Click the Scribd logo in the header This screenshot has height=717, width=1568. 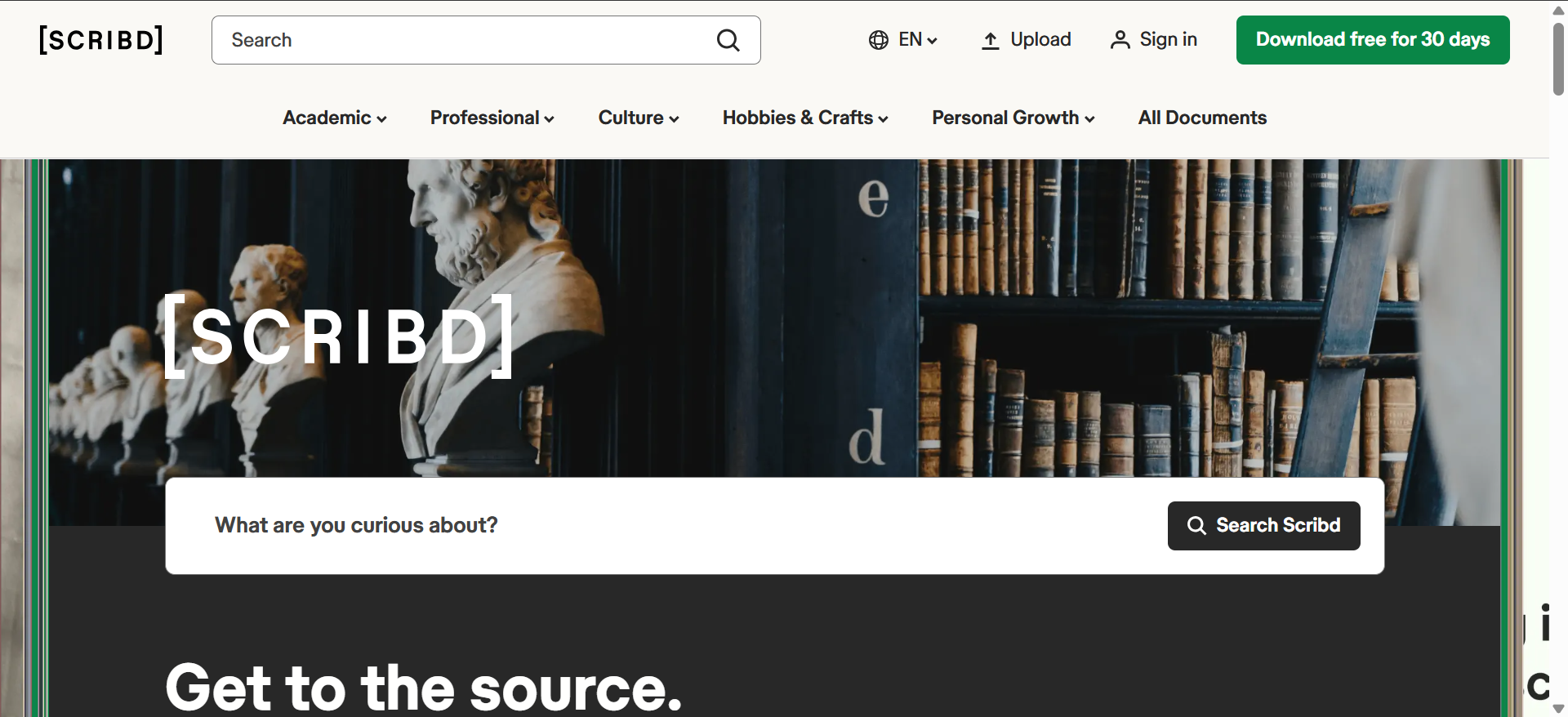pos(101,39)
